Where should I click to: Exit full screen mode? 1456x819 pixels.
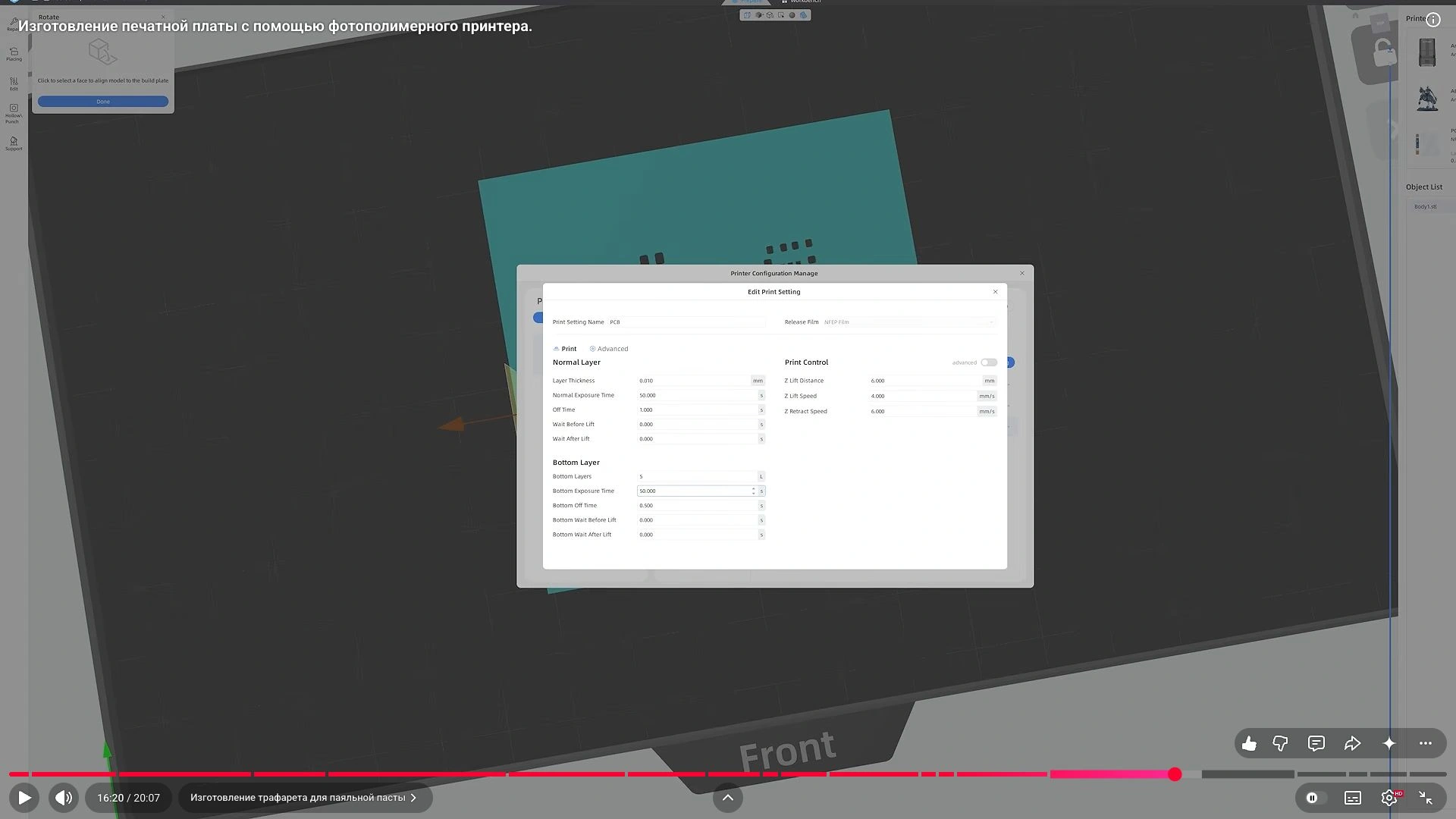coord(1426,798)
